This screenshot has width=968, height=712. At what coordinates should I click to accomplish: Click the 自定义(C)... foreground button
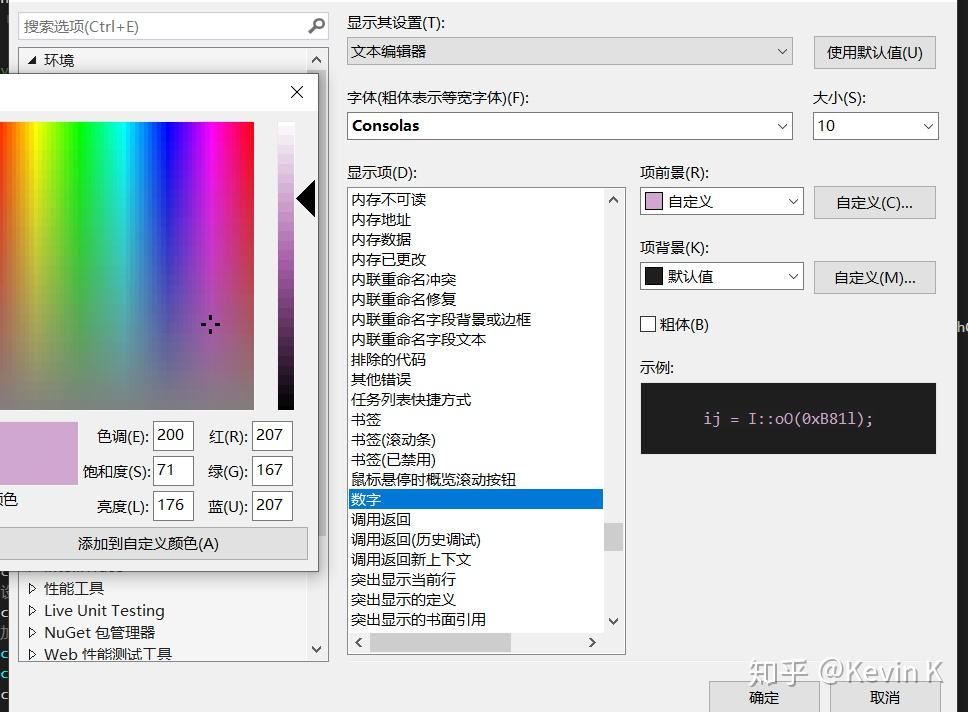pos(875,203)
